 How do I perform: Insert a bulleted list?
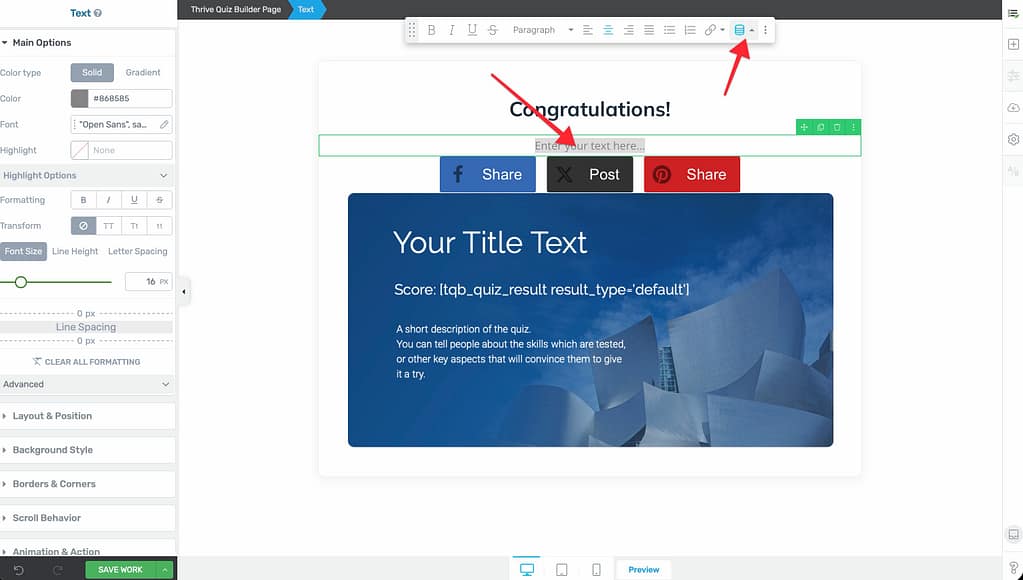[x=669, y=30]
